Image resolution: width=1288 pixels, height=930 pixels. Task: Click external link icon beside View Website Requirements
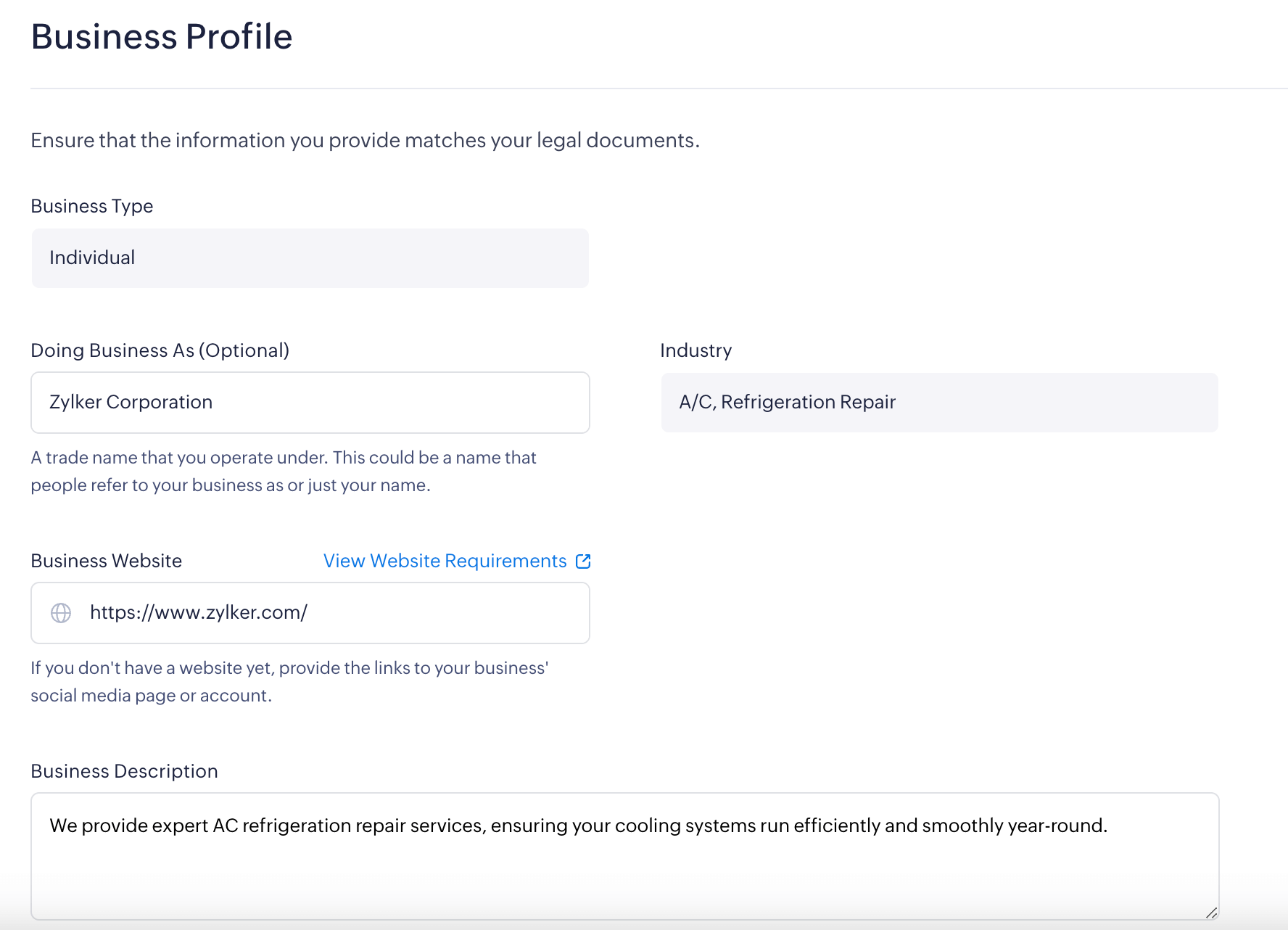point(583,561)
